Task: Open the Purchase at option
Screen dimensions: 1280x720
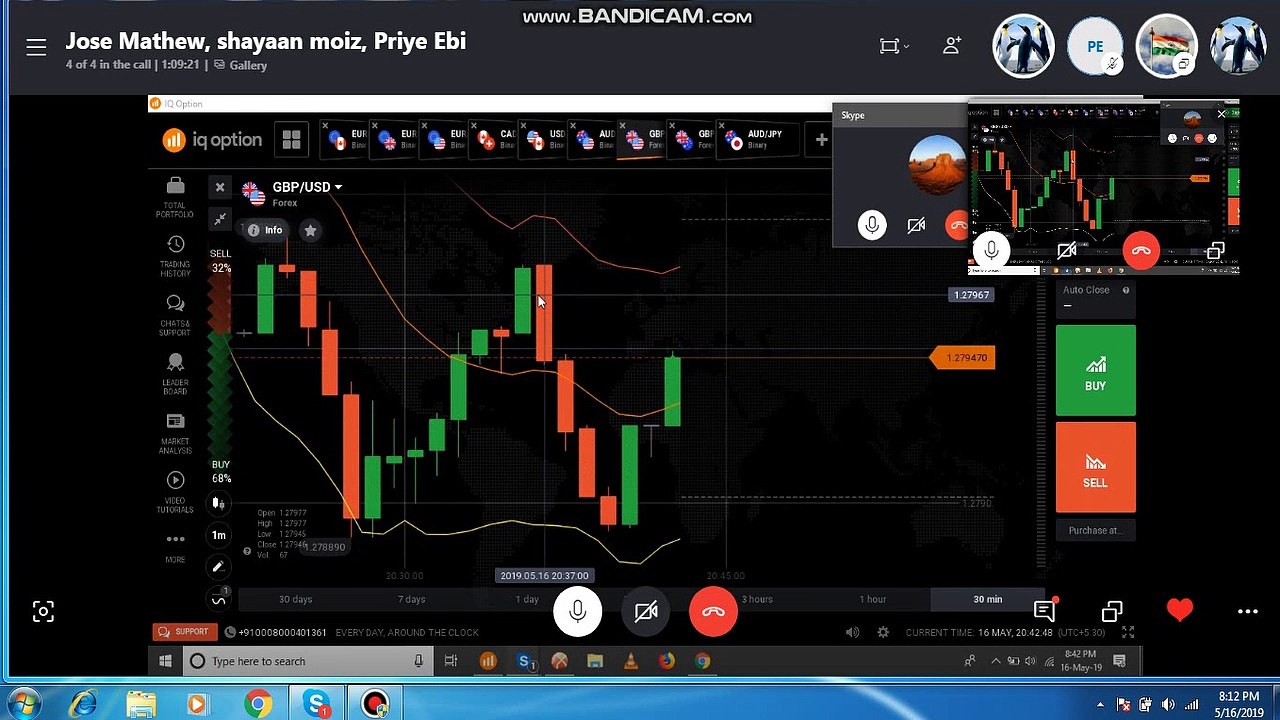Action: coord(1095,531)
